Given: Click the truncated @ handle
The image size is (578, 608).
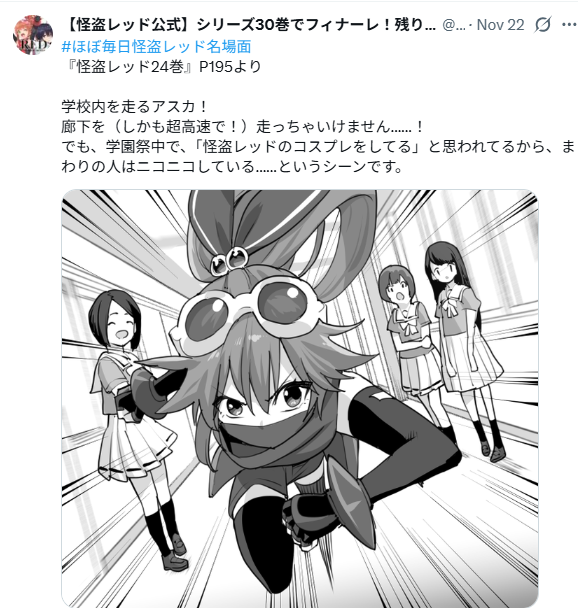Looking at the screenshot, I should (x=454, y=25).
